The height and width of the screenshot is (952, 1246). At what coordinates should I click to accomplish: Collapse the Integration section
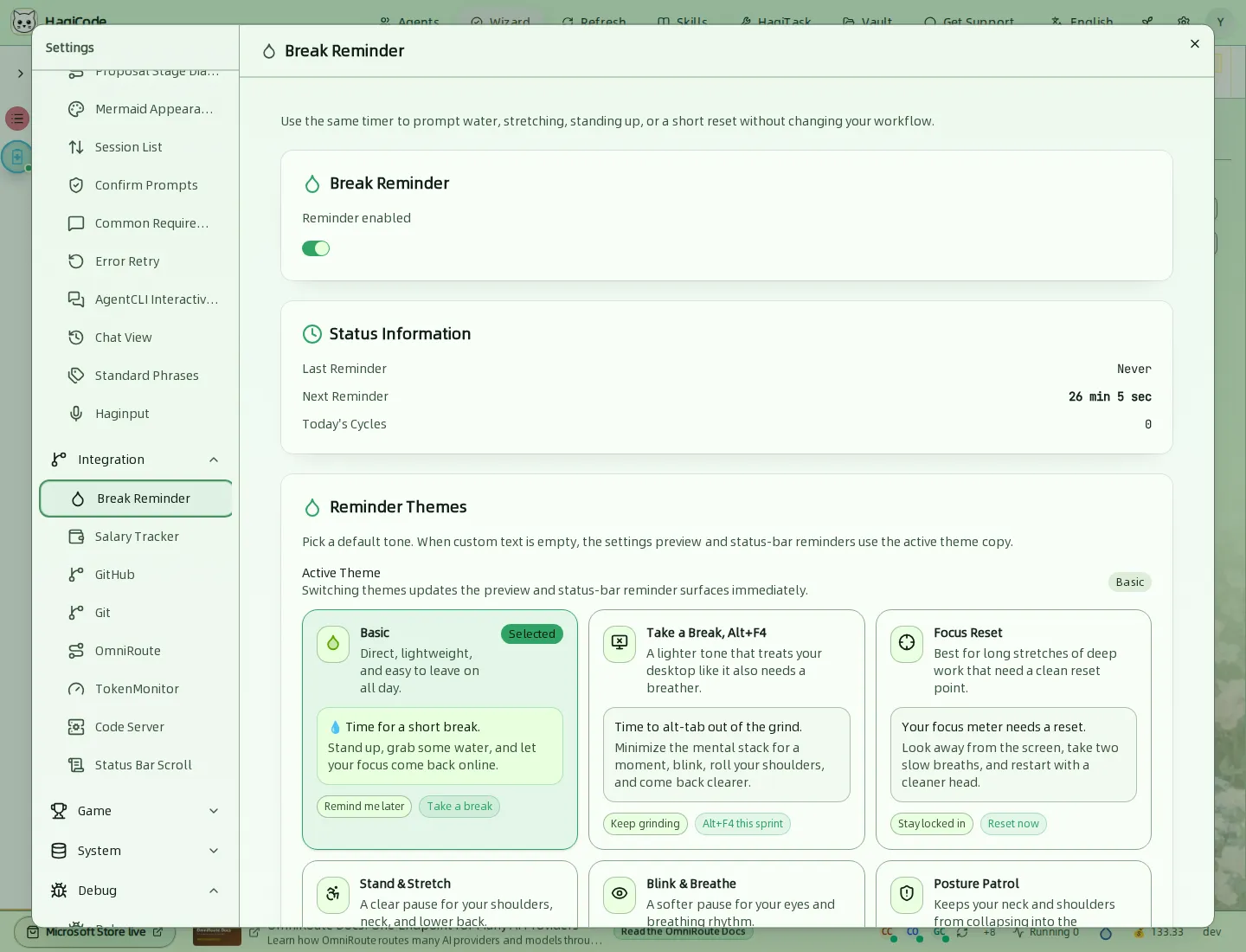click(136, 460)
